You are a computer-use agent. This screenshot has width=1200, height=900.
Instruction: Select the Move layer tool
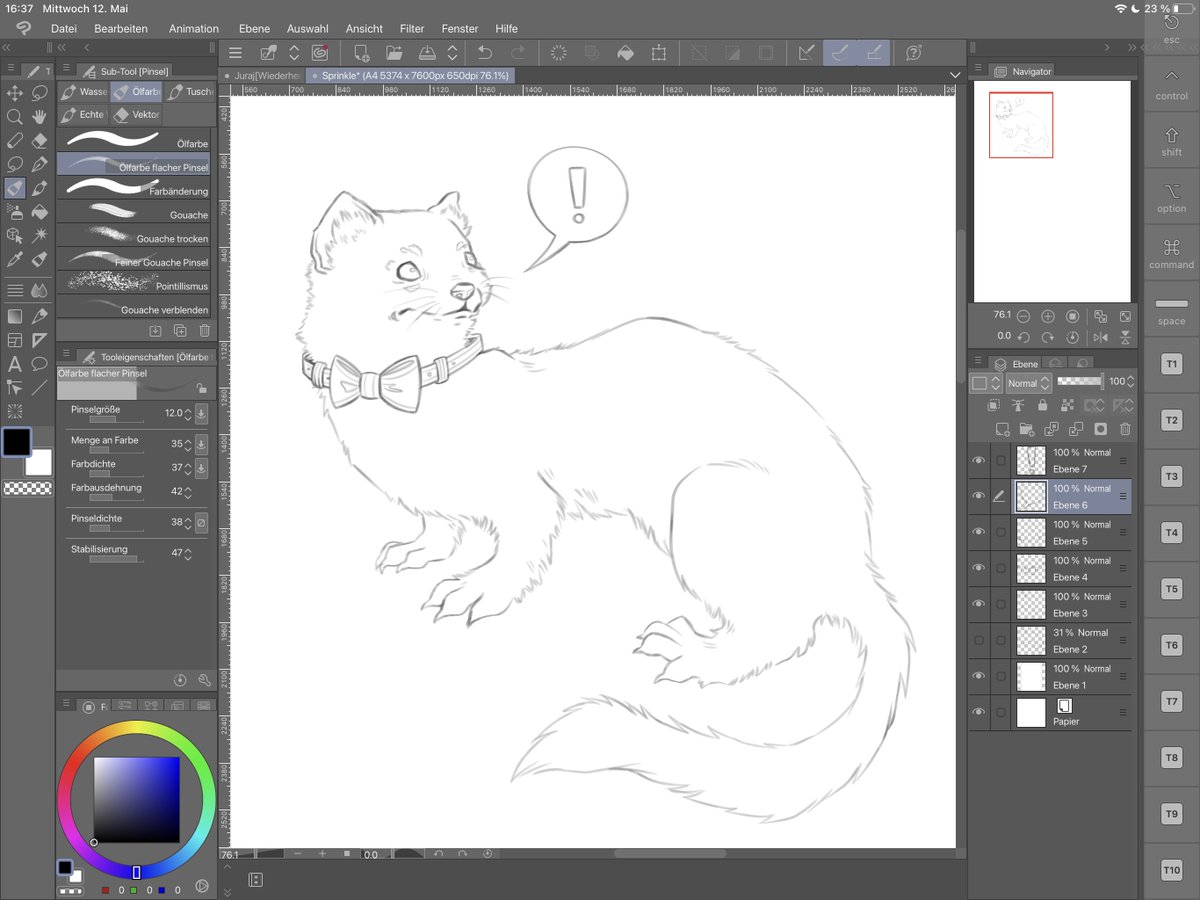click(15, 93)
